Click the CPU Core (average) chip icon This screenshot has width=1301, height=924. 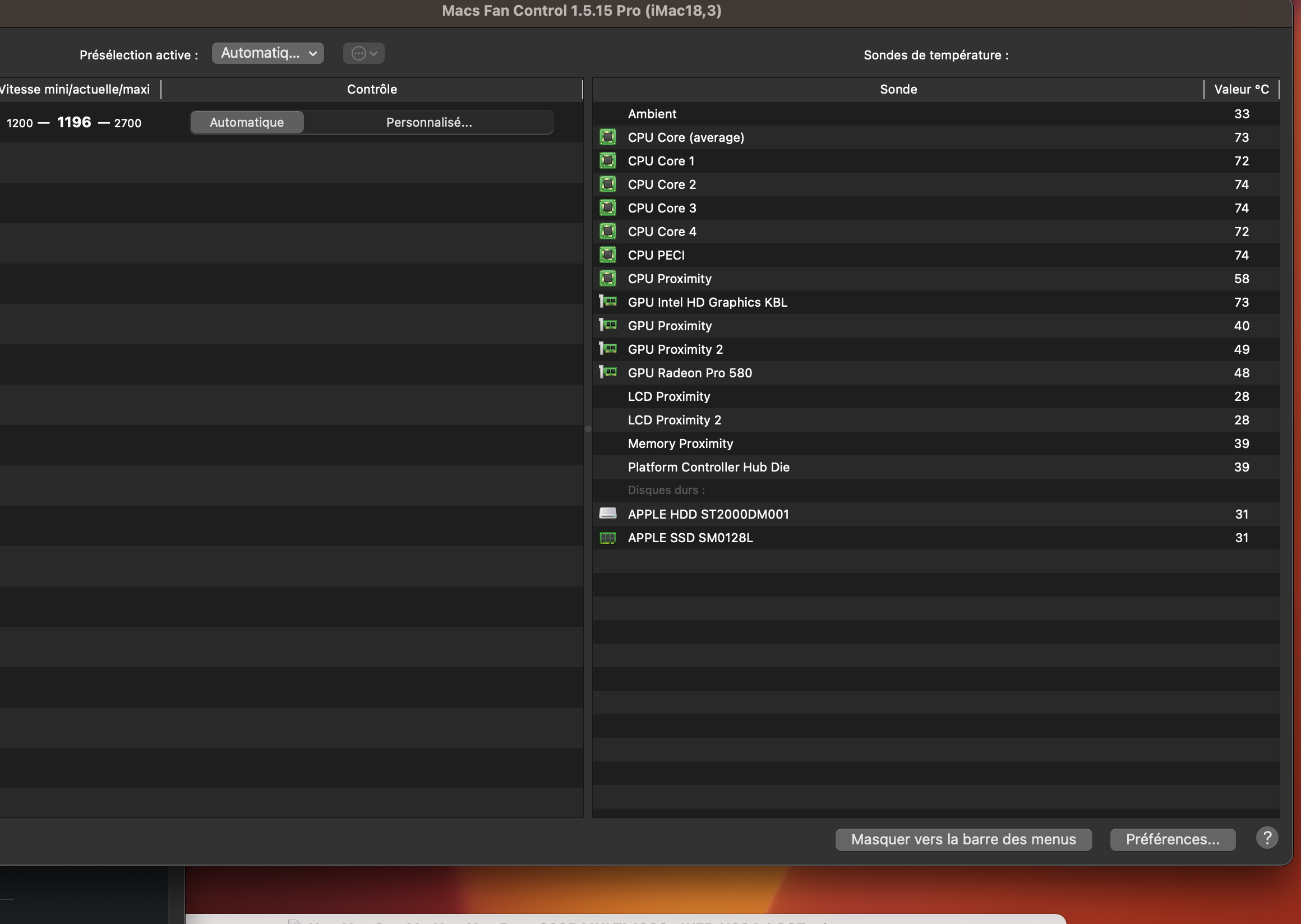(x=607, y=137)
